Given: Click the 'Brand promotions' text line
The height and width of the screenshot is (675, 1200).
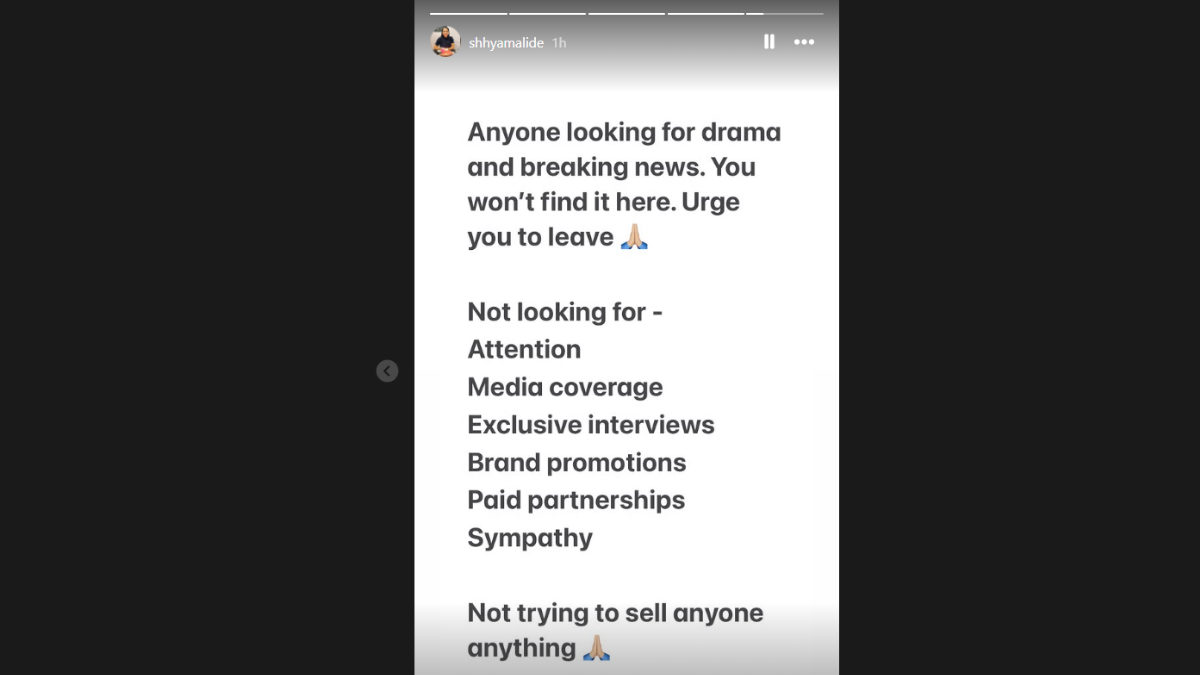Looking at the screenshot, I should (577, 463).
